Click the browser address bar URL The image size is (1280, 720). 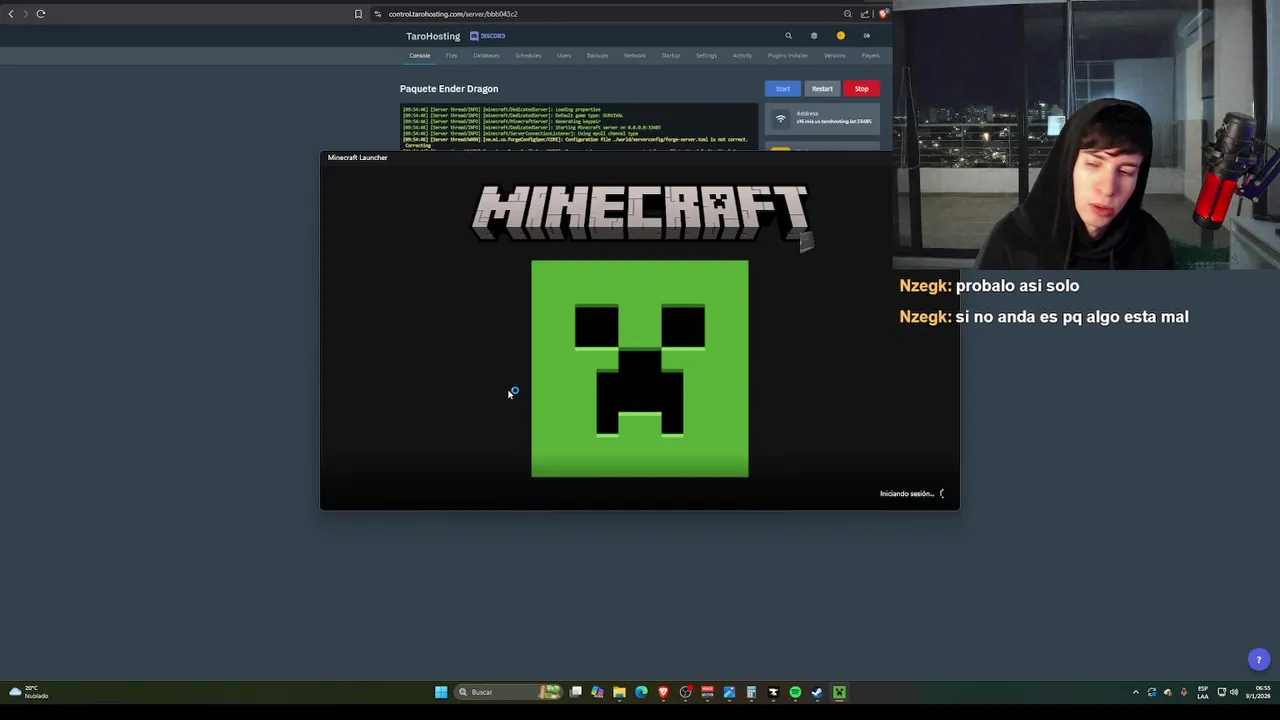453,14
